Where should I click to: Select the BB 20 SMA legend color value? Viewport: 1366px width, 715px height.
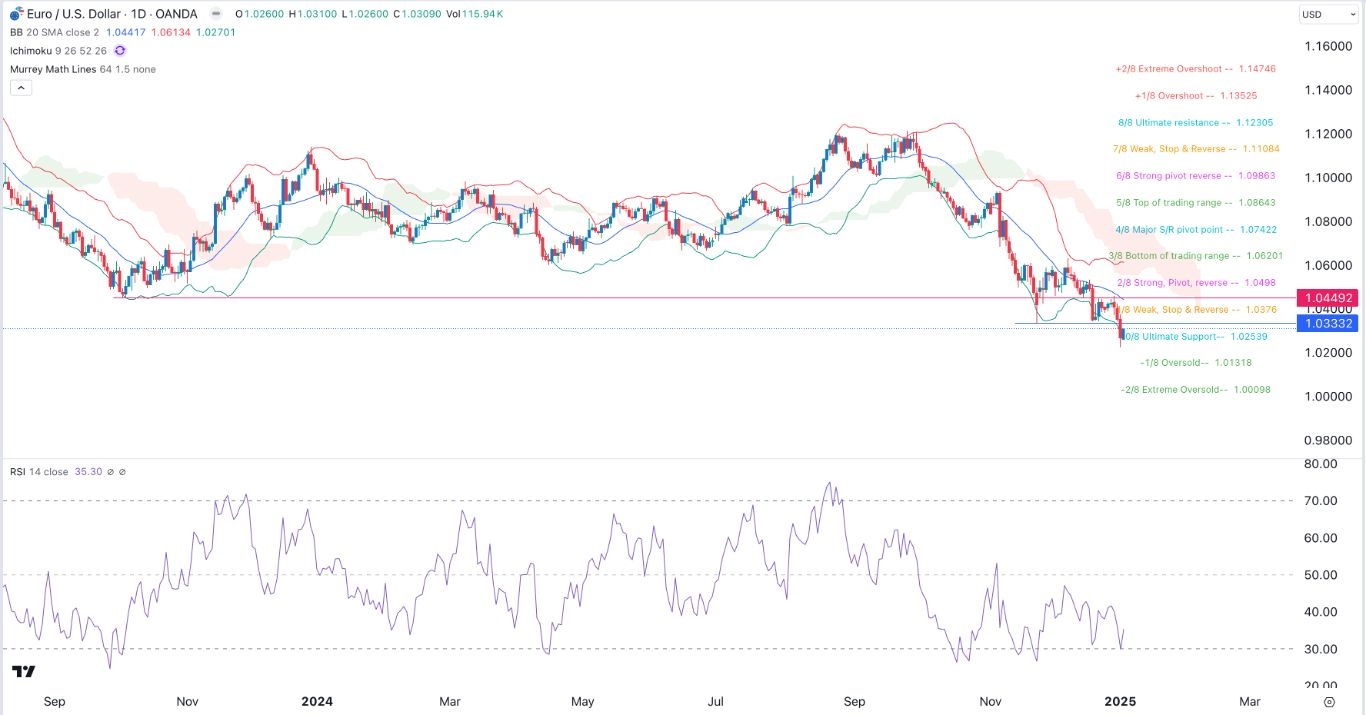click(x=125, y=32)
